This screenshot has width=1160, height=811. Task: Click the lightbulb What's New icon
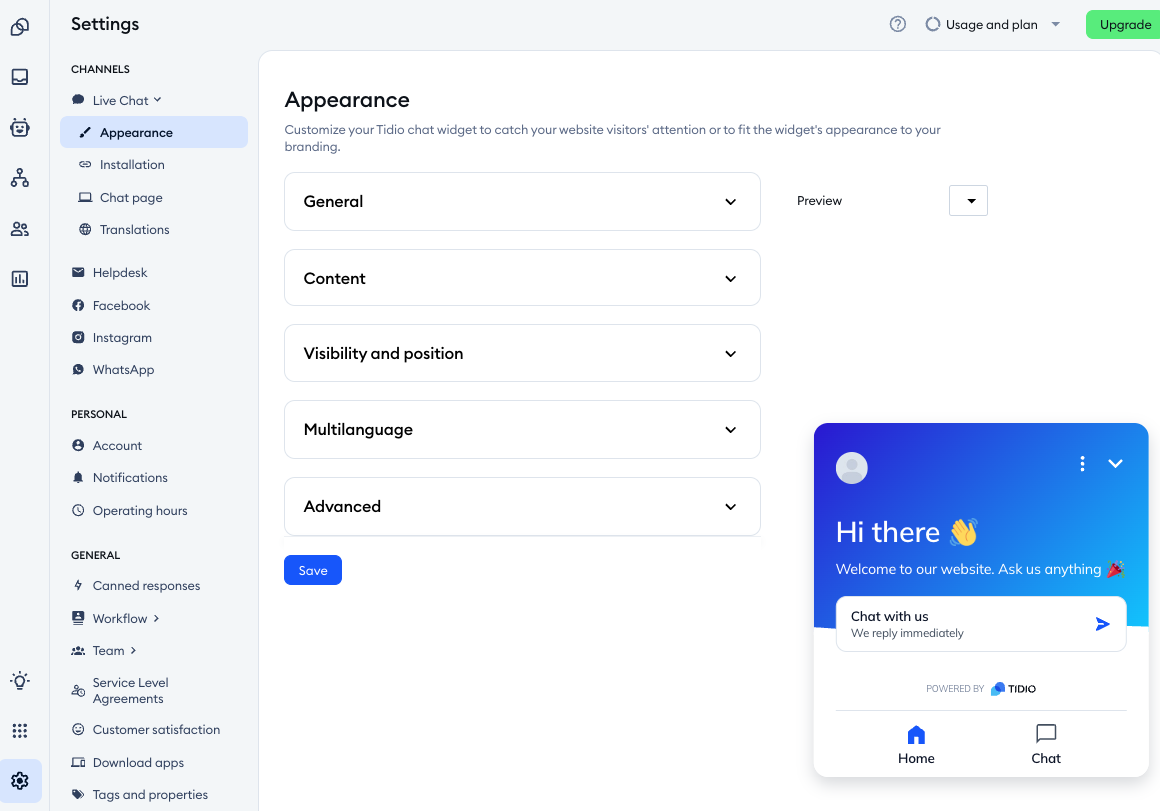(x=19, y=681)
